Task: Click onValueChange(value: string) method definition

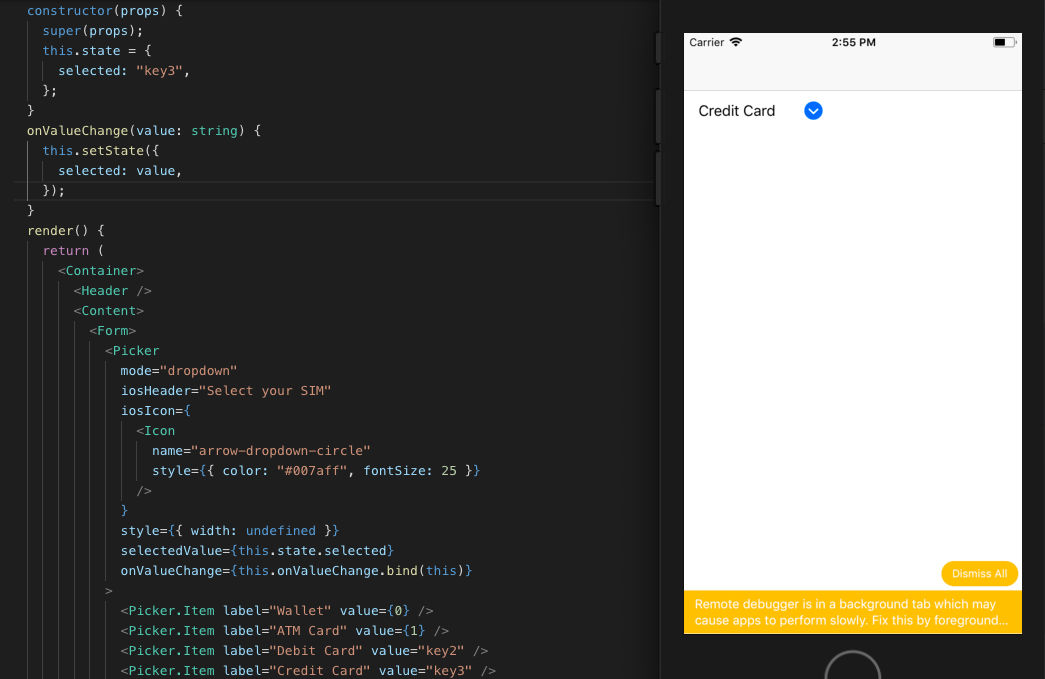Action: pyautogui.click(x=144, y=131)
